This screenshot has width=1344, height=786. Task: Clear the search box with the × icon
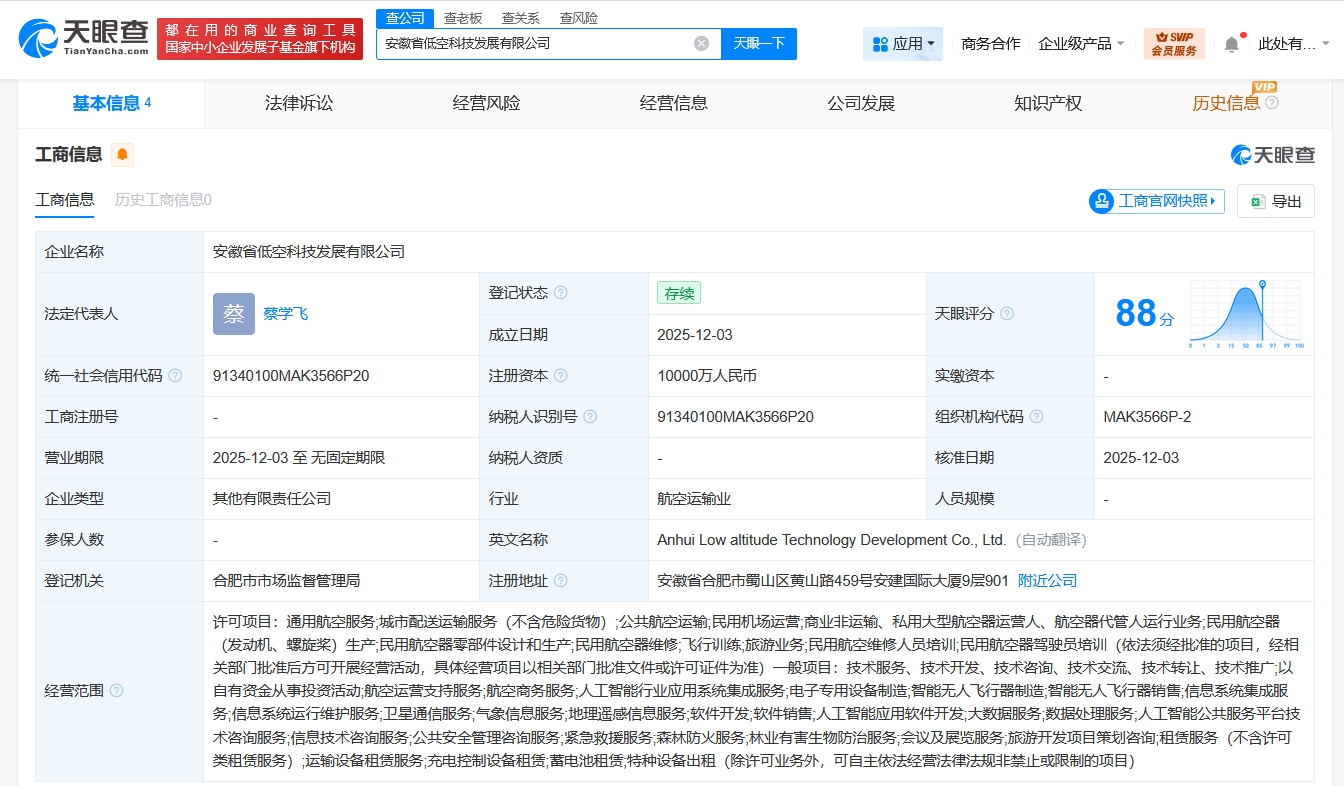pyautogui.click(x=702, y=44)
